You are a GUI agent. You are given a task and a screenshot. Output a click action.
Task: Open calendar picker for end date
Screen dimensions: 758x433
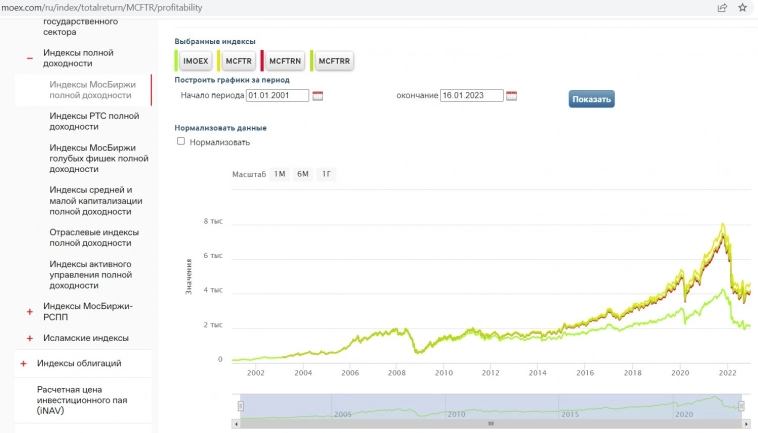(x=511, y=96)
